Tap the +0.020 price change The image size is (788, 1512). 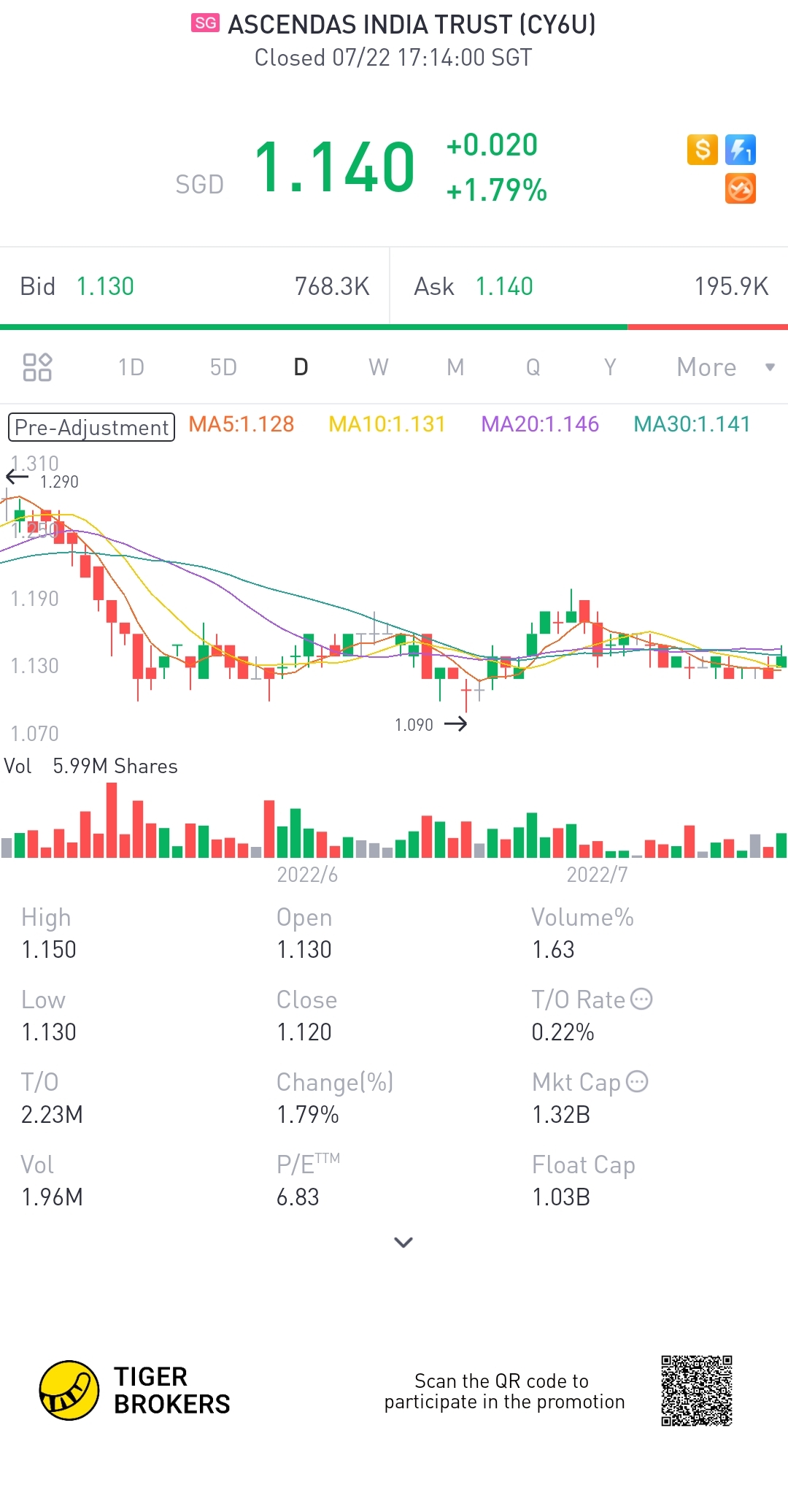click(492, 145)
